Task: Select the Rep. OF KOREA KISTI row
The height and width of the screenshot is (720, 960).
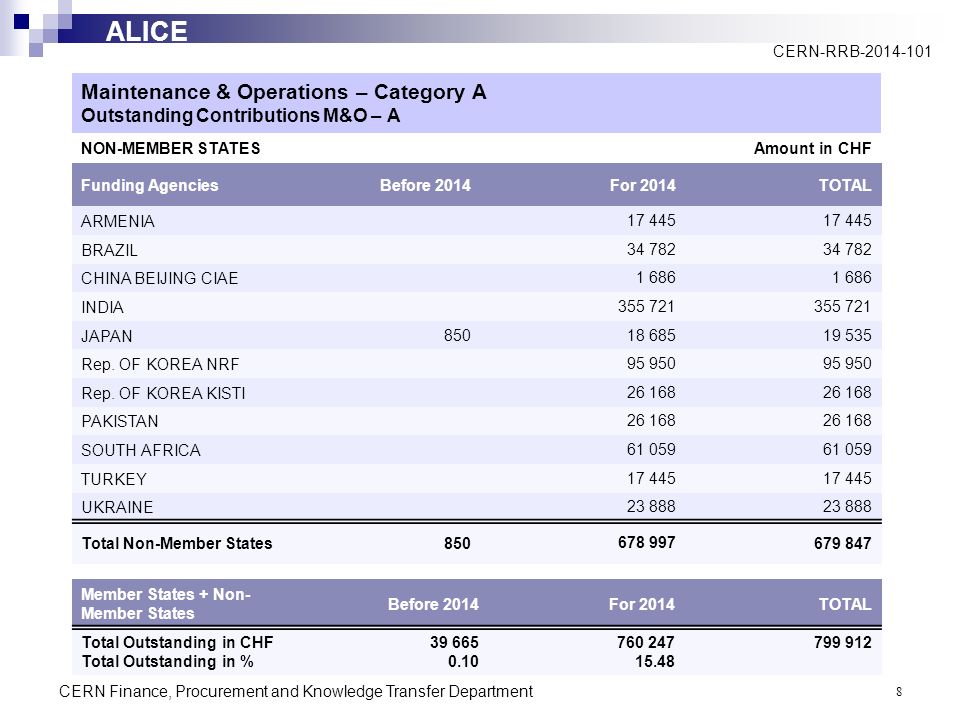Action: tap(477, 392)
